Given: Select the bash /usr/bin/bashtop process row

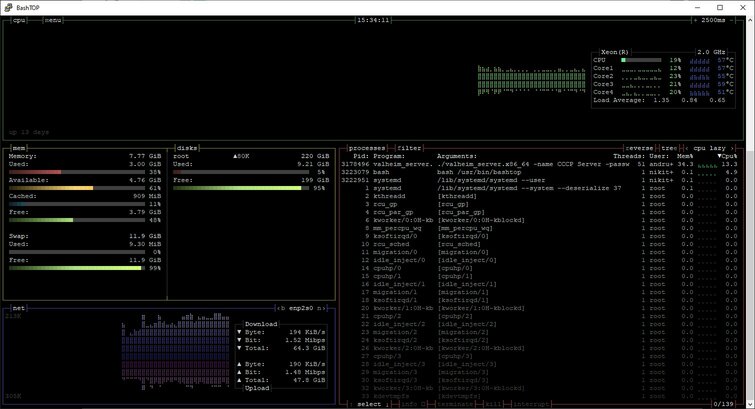Looking at the screenshot, I should pyautogui.click(x=539, y=172).
